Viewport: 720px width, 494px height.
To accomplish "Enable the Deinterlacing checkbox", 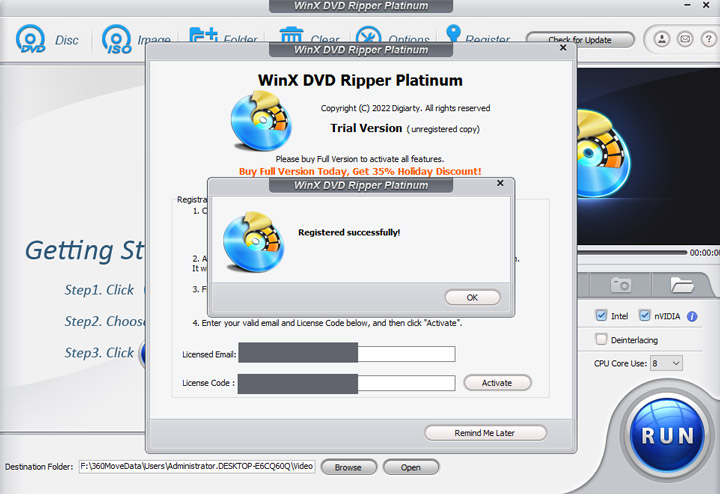I will tap(601, 340).
